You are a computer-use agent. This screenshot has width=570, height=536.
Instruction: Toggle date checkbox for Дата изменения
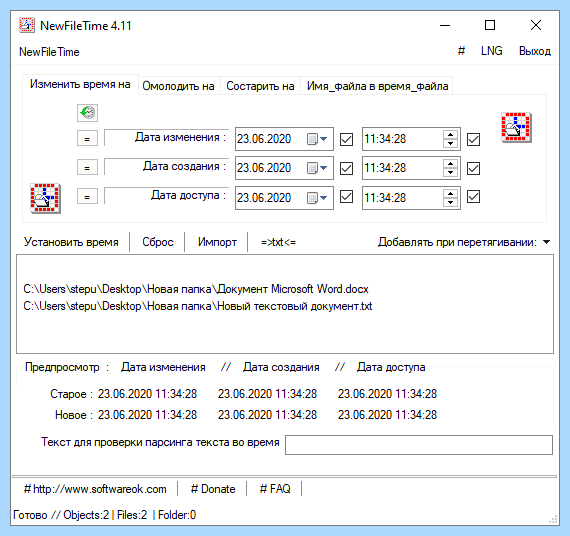pos(346,139)
